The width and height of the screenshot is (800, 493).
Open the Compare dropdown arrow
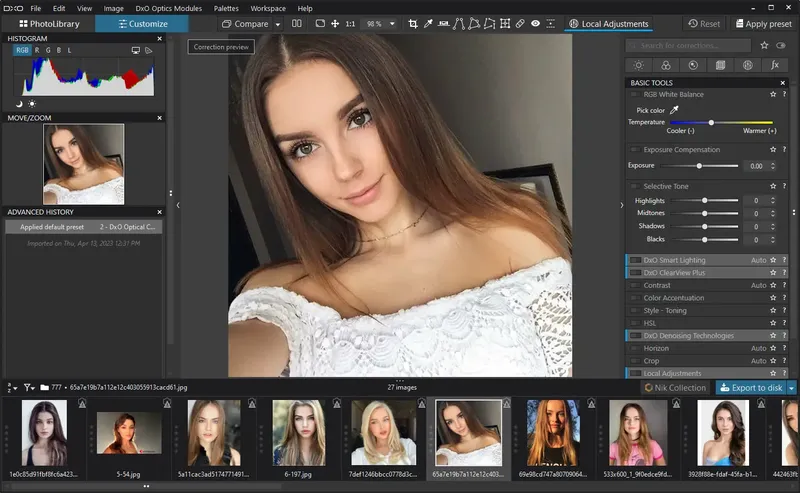point(277,24)
